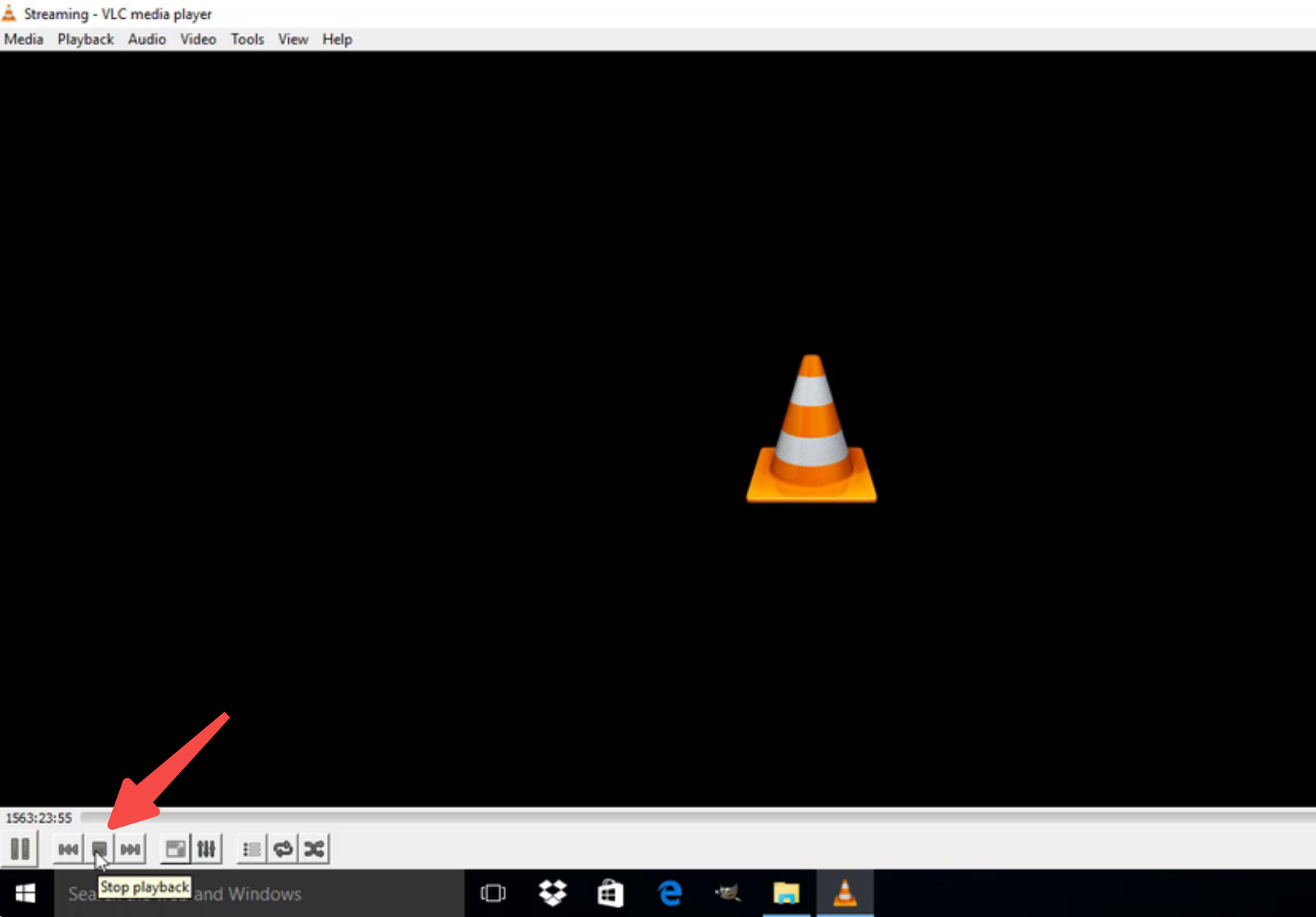
Task: Show the playlist view
Action: (251, 848)
